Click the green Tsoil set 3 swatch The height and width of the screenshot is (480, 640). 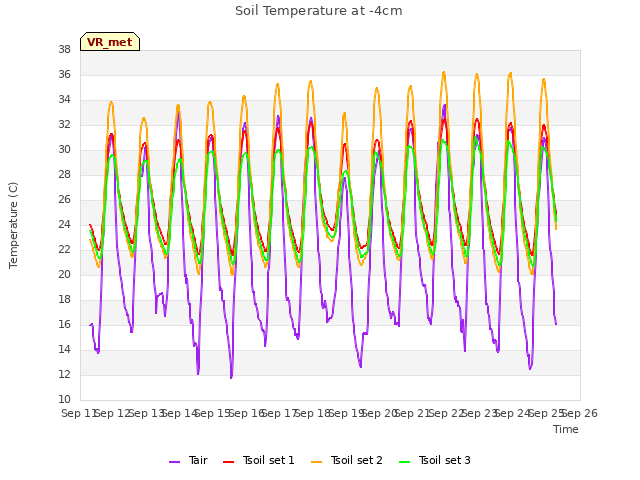pos(405,462)
